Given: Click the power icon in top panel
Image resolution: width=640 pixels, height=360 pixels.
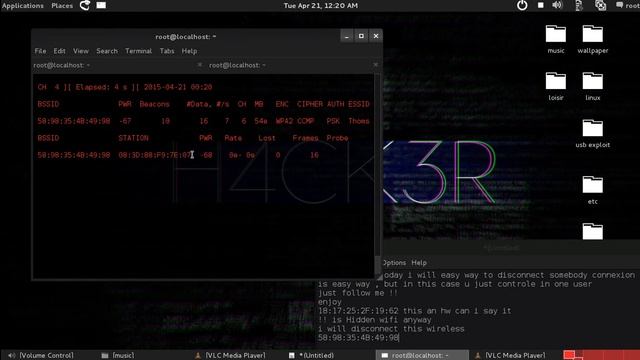Looking at the screenshot, I should (522, 5).
